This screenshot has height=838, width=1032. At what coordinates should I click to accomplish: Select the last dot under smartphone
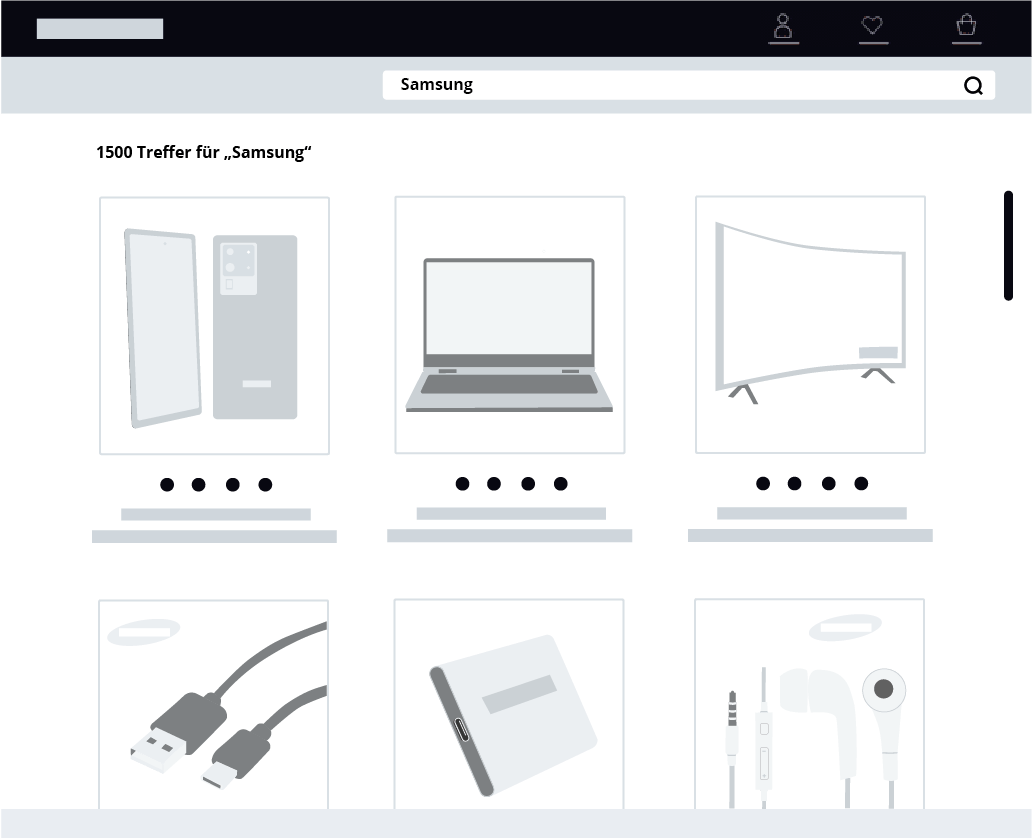click(265, 484)
